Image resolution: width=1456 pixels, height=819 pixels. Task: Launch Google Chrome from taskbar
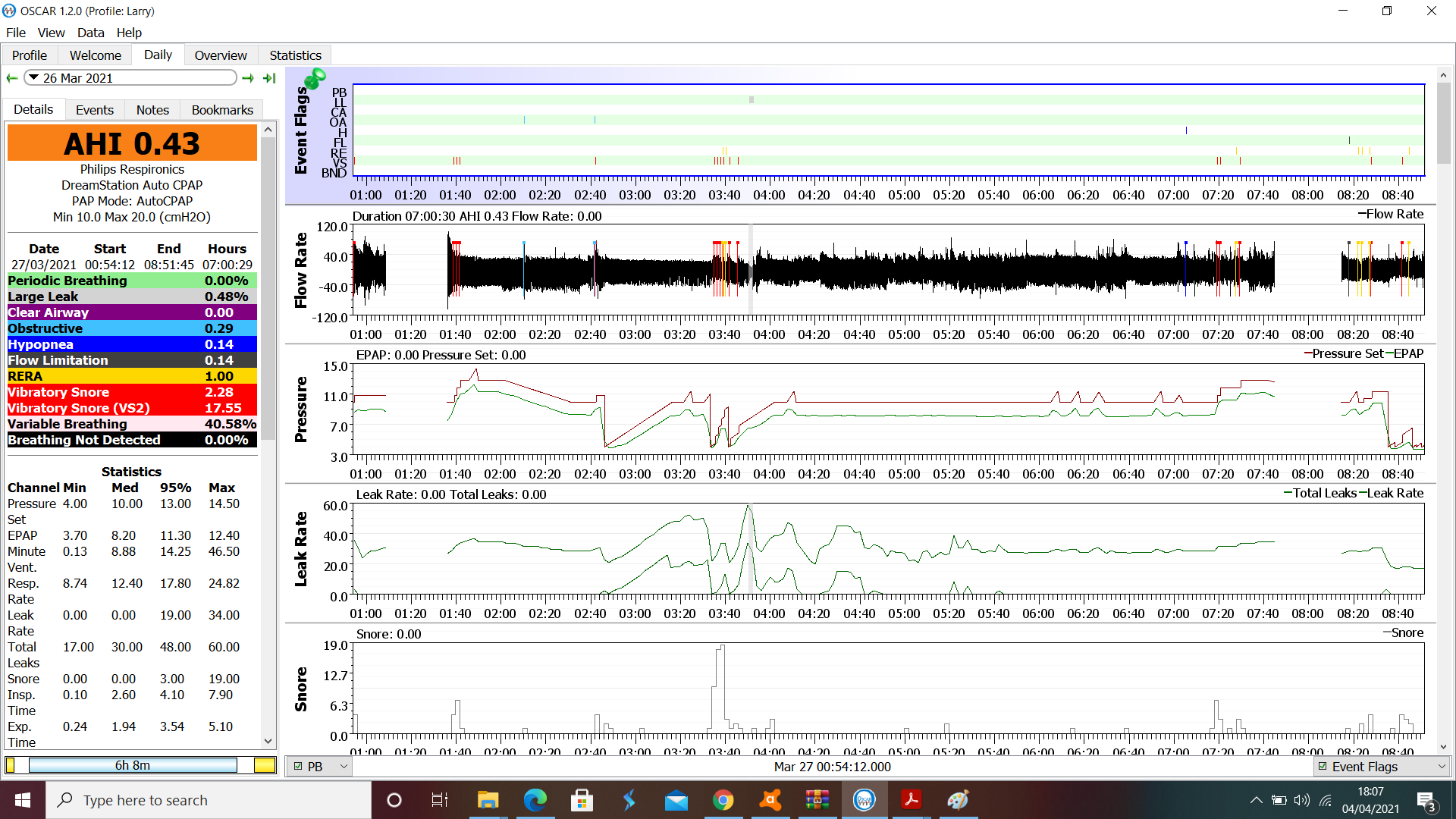pyautogui.click(x=723, y=800)
